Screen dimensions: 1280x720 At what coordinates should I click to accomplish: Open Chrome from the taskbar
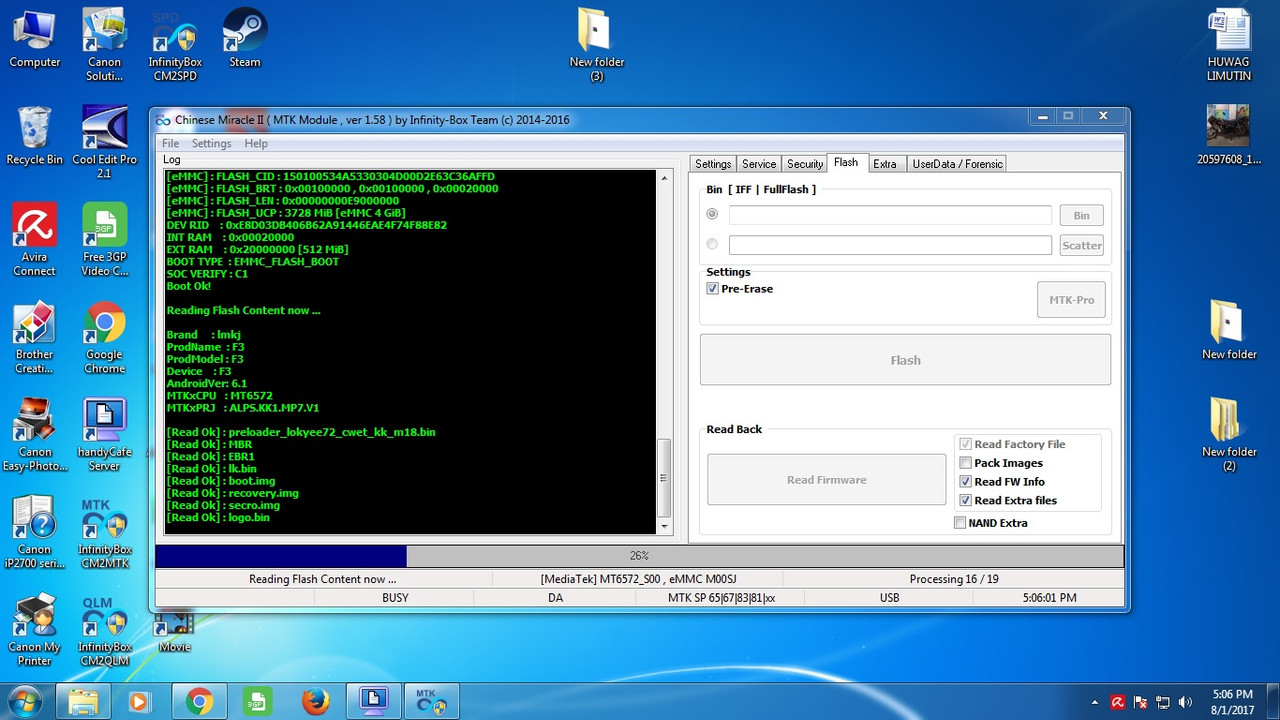[x=199, y=702]
